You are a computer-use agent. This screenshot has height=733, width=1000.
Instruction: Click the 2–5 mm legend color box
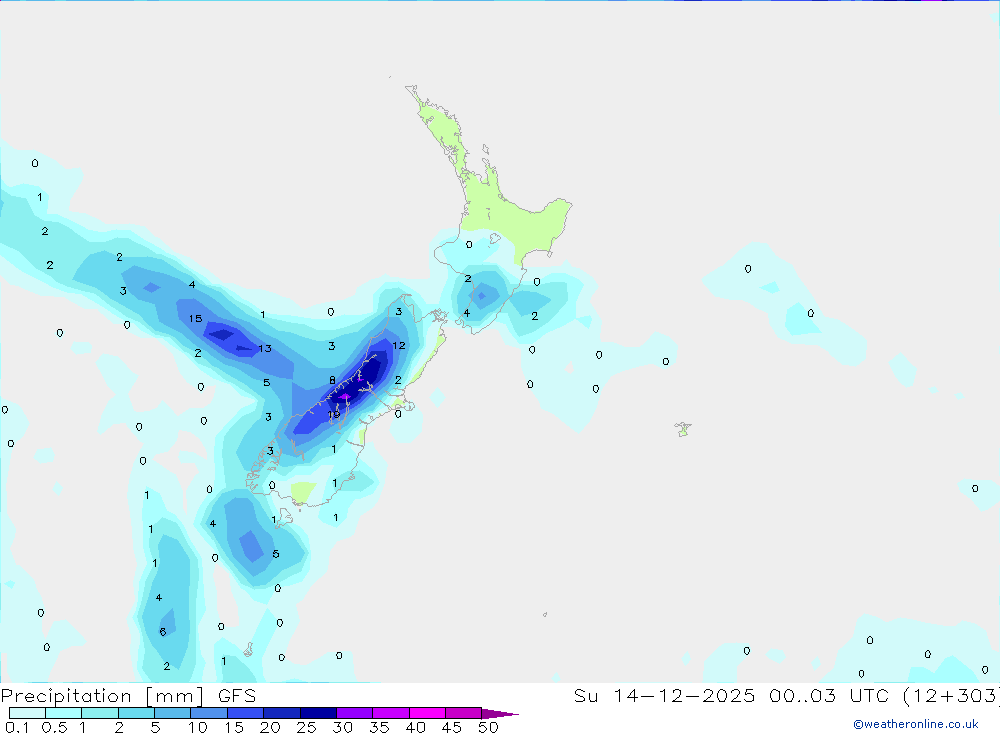click(136, 713)
